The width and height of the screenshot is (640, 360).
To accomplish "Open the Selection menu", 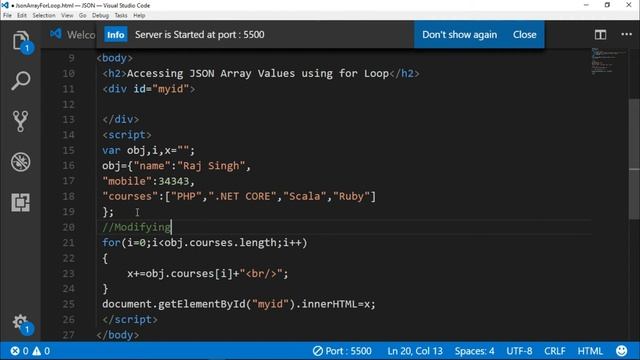I will (44, 16).
